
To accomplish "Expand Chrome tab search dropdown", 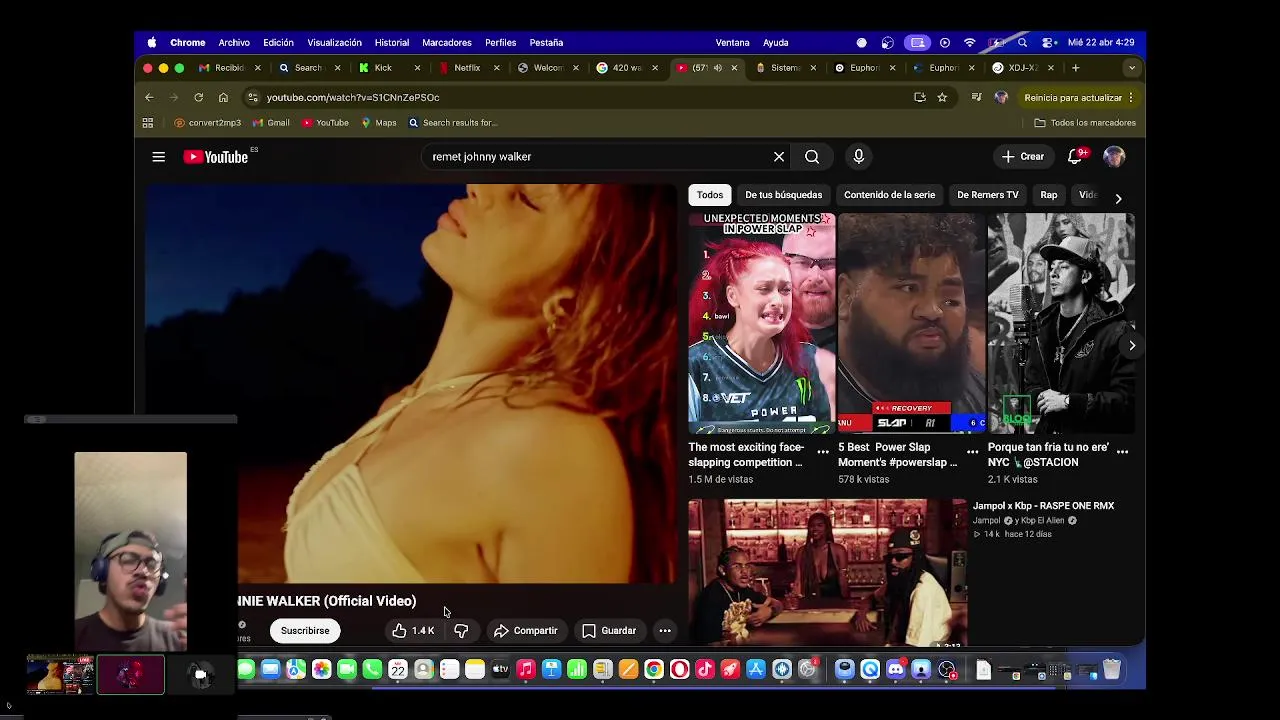I will [x=1131, y=68].
